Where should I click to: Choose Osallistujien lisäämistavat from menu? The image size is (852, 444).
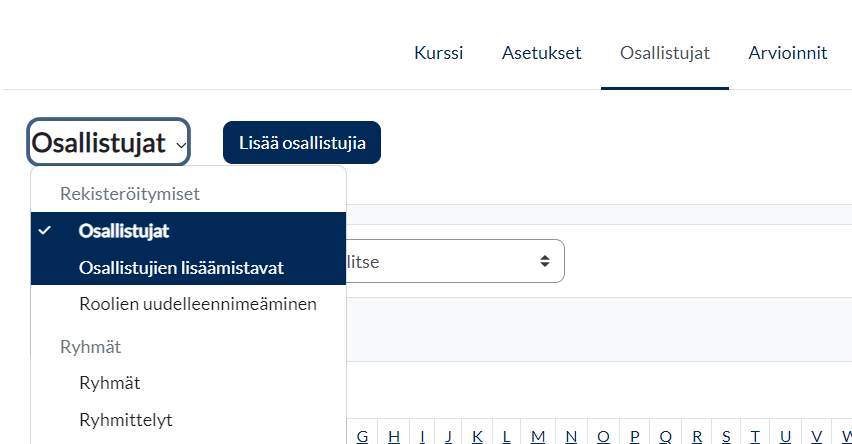[x=181, y=268]
